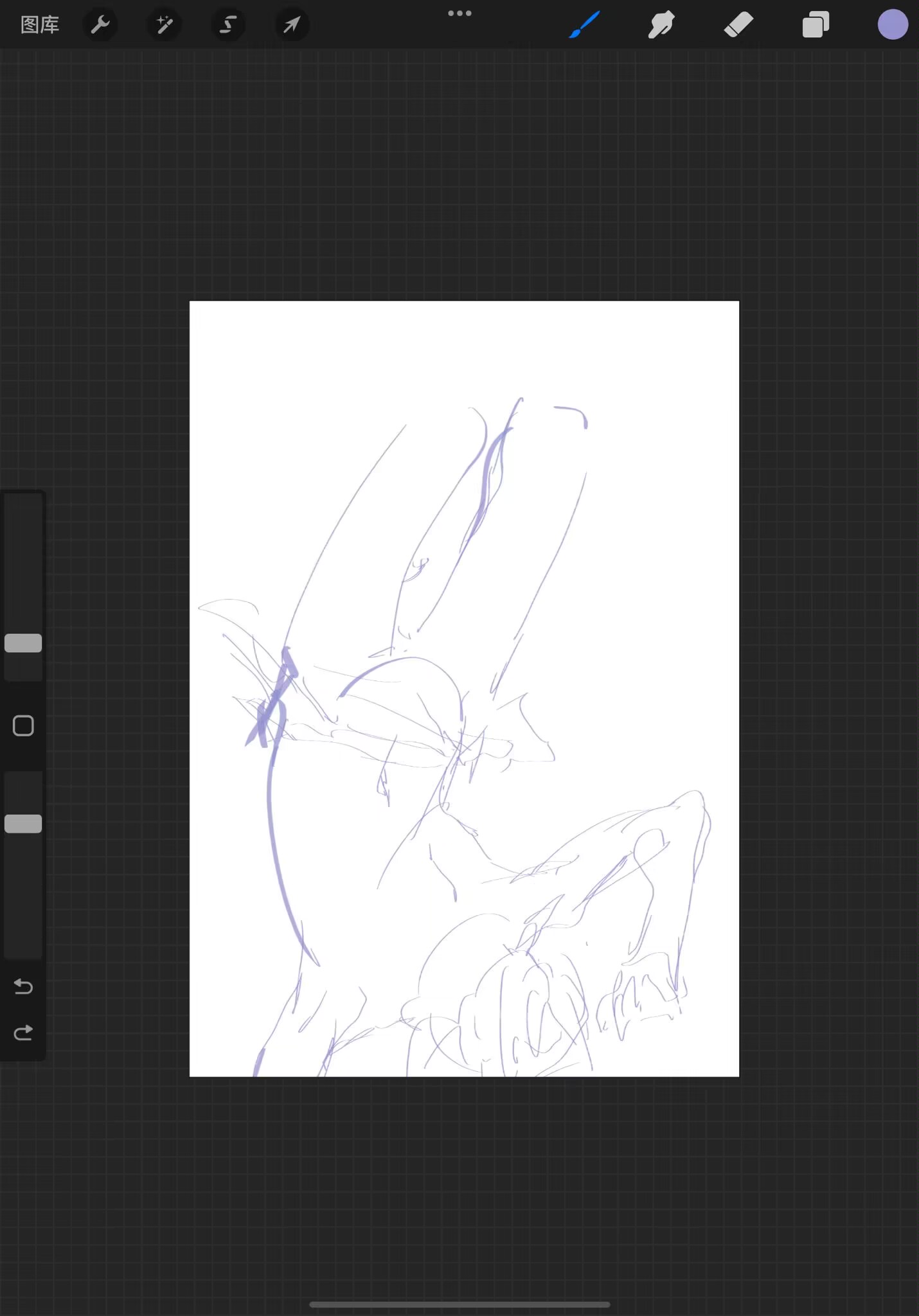Open the Adjustments magic wand menu

[165, 25]
